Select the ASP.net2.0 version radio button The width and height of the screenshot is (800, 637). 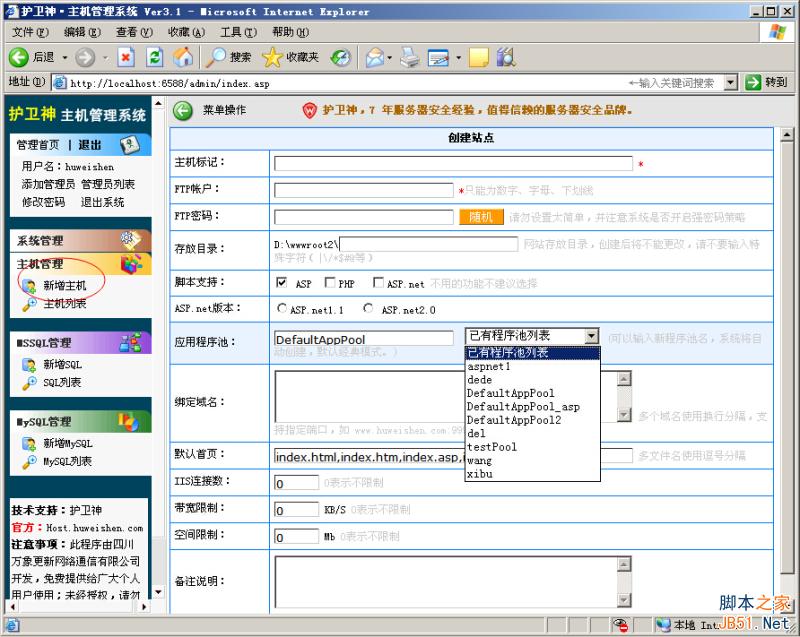point(369,309)
